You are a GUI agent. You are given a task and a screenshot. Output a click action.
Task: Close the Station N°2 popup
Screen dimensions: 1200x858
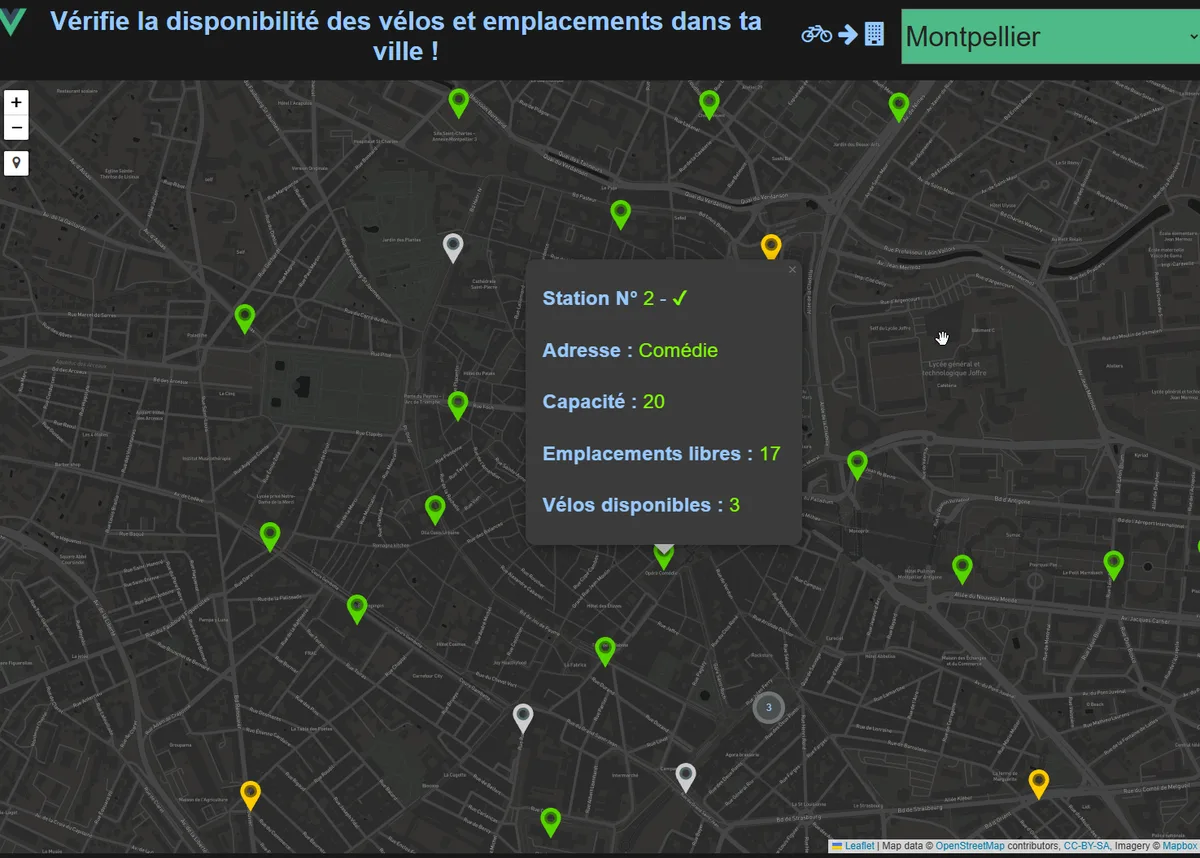pos(791,270)
